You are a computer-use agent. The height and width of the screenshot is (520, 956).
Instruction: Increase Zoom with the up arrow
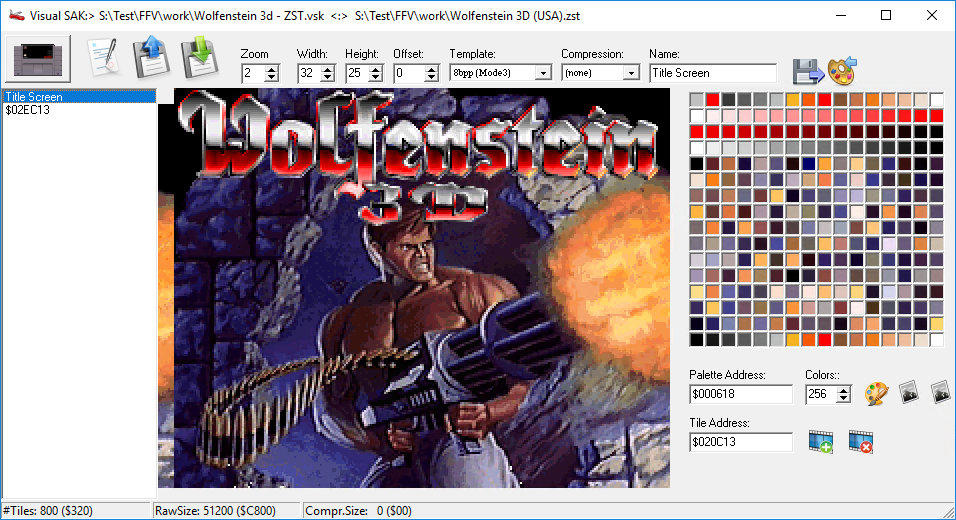coord(272,69)
